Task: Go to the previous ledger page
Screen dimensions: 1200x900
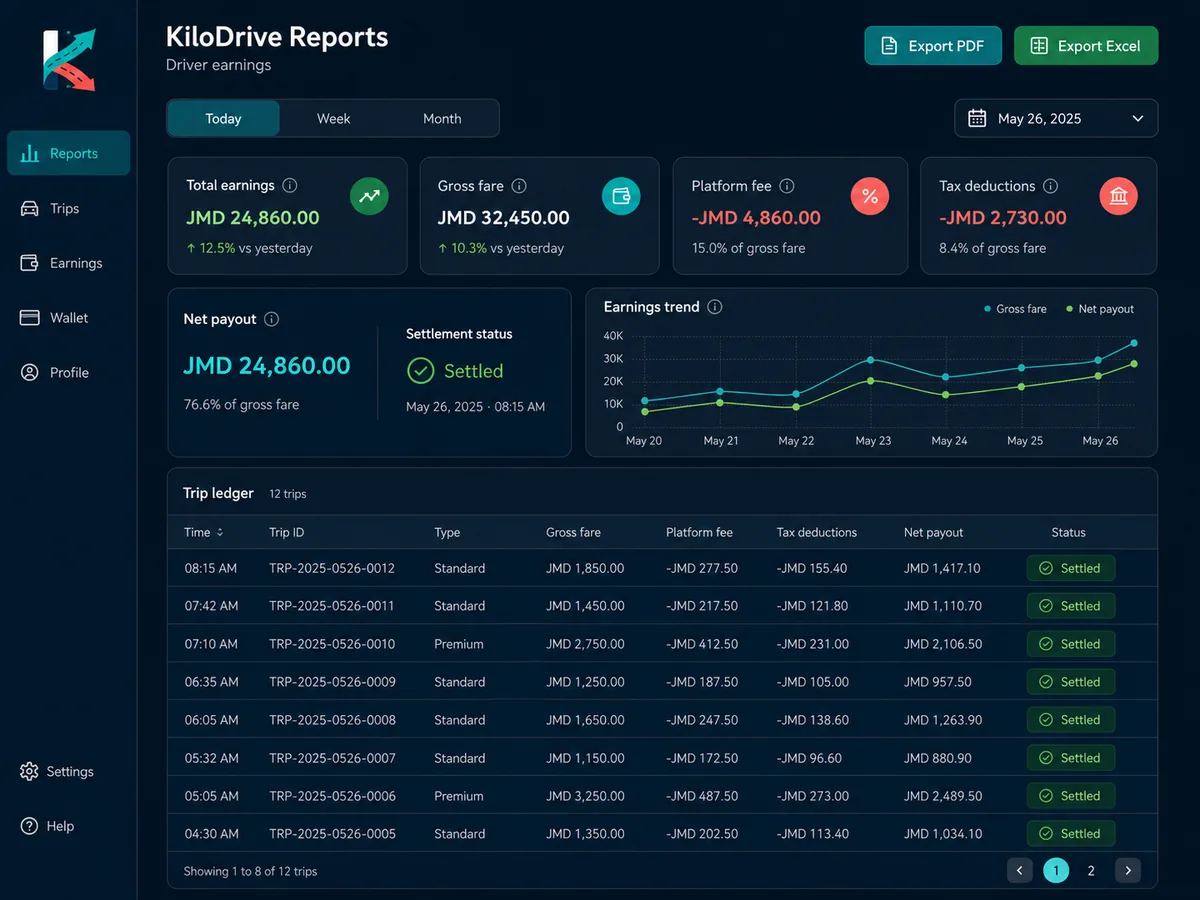Action: pyautogui.click(x=1019, y=870)
